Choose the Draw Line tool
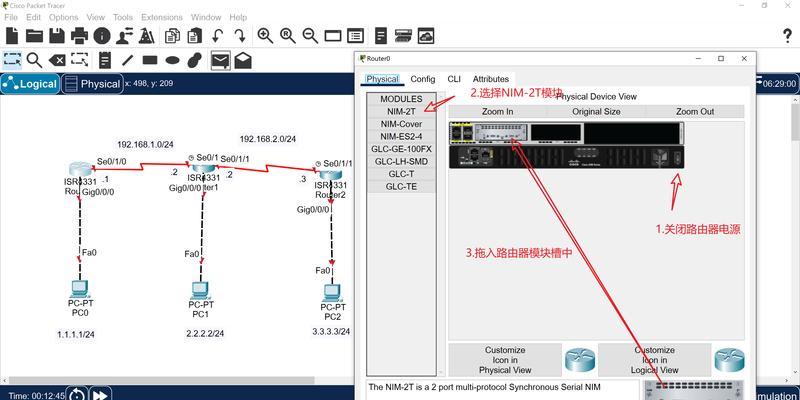 click(x=127, y=60)
